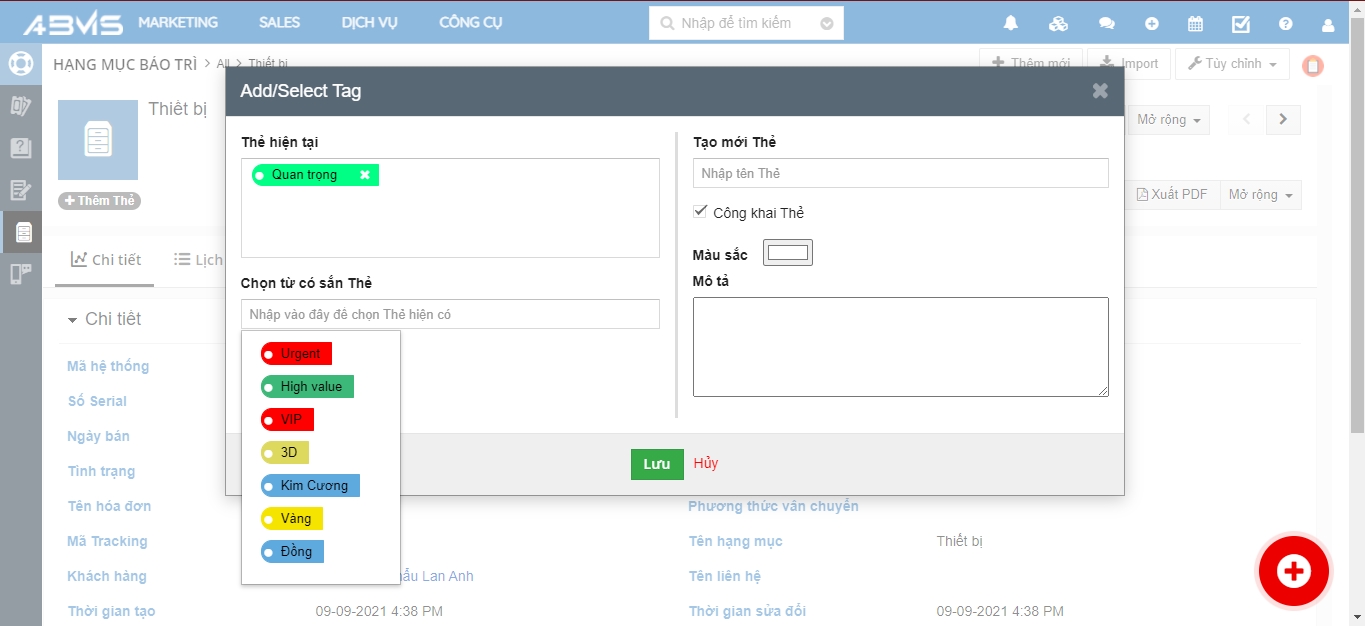The width and height of the screenshot is (1365, 626).
Task: Collapse the Chi tiết section
Action: (x=72, y=320)
